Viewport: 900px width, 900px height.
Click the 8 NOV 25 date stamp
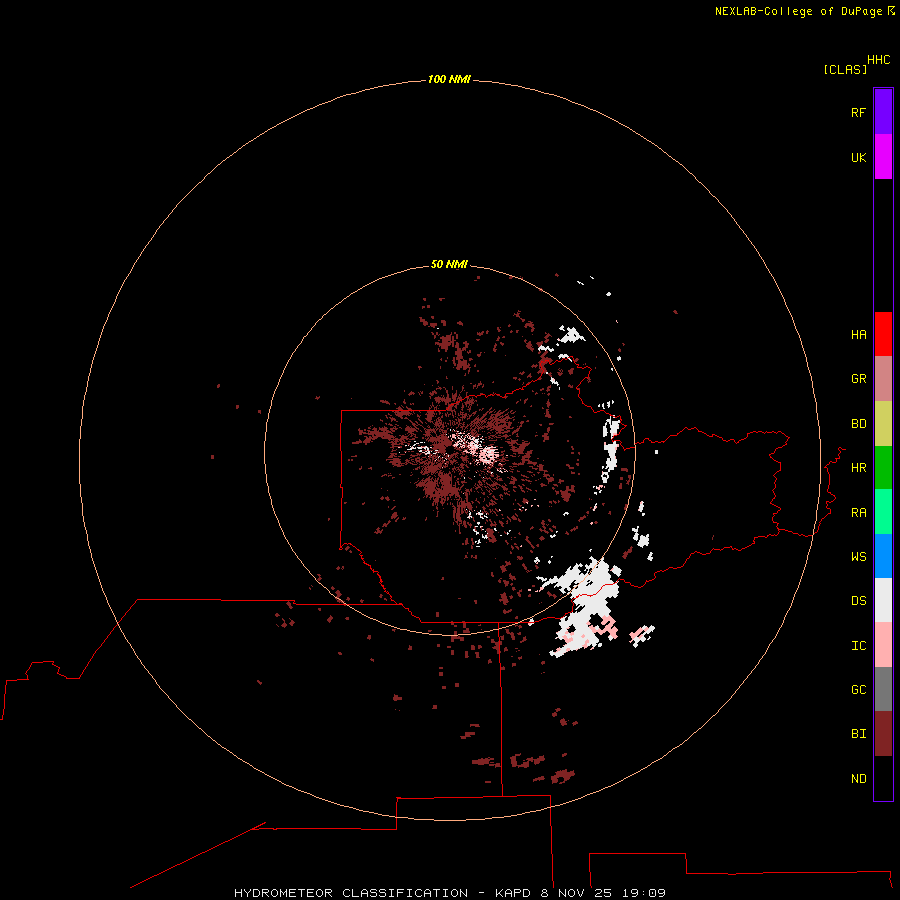click(x=576, y=893)
